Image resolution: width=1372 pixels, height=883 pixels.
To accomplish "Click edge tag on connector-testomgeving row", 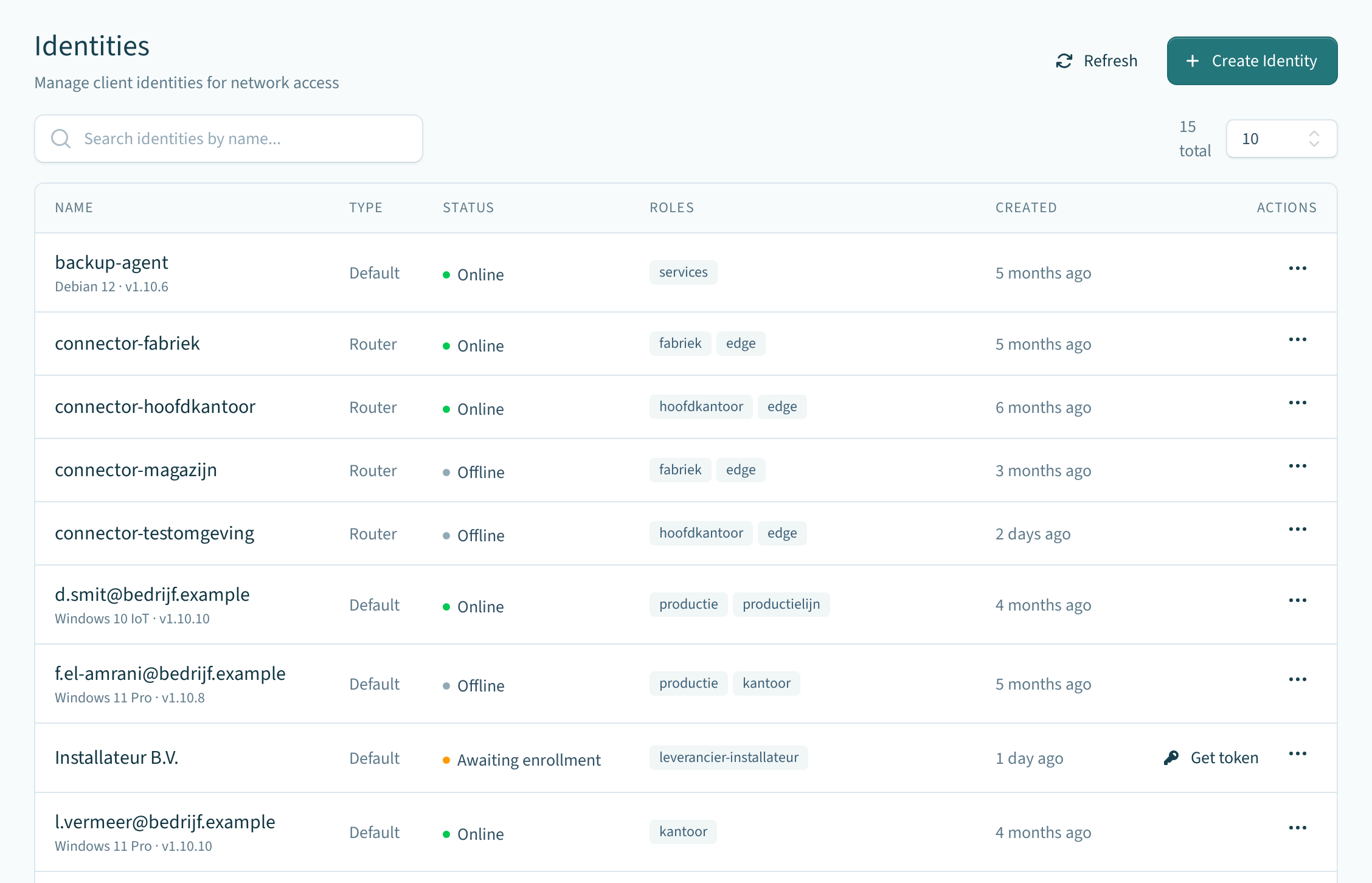I will [x=782, y=533].
